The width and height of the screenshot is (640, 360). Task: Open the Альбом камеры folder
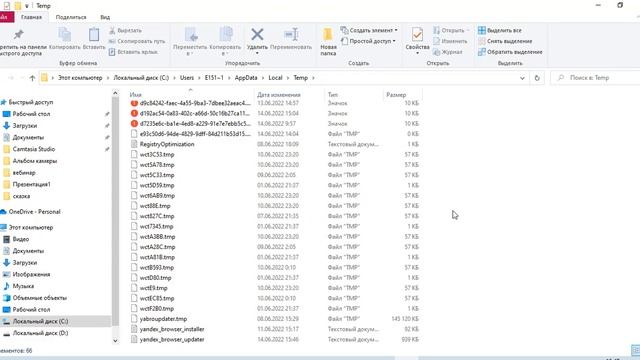click(35, 161)
